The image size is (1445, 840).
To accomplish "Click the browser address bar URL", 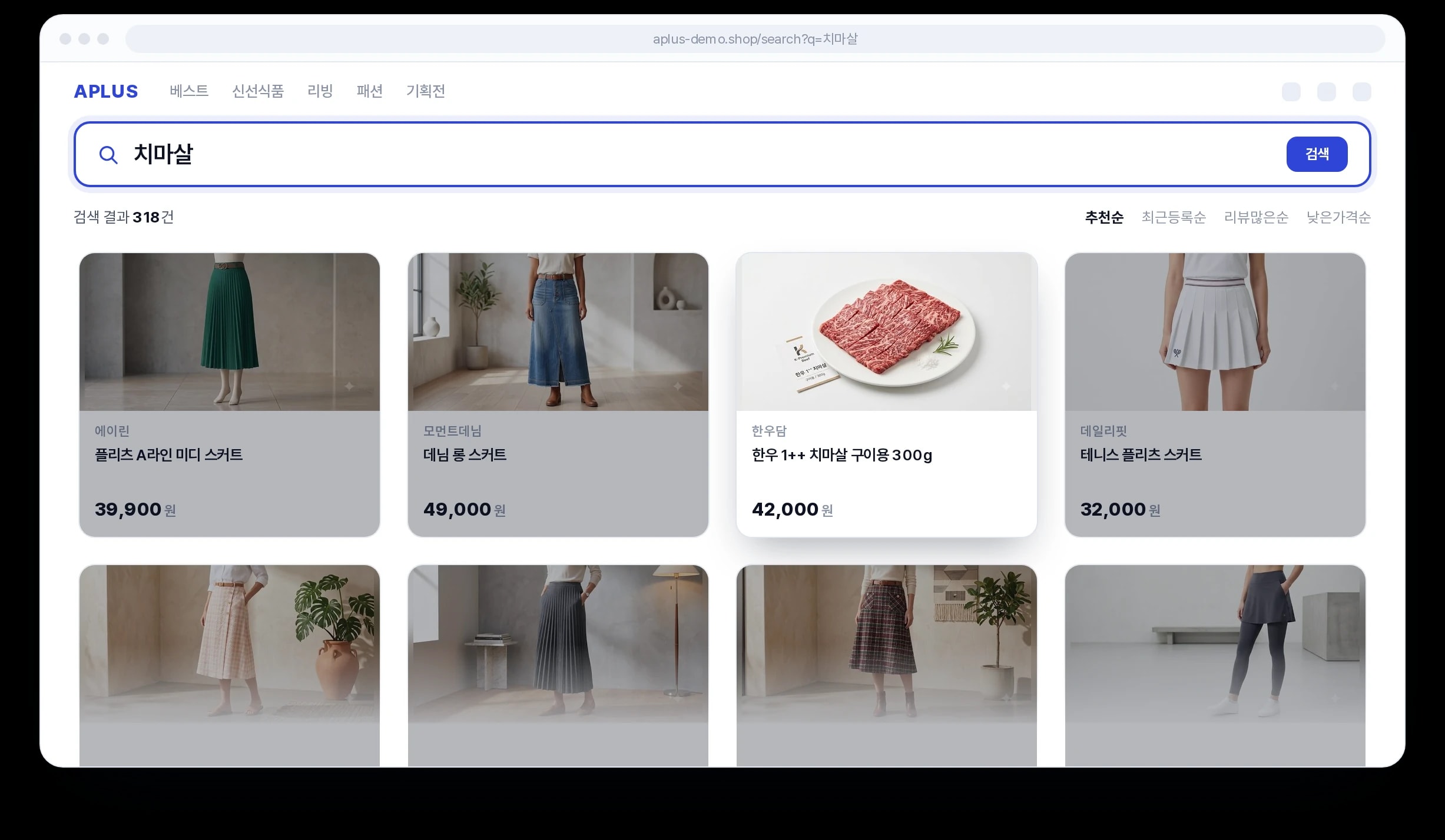I will 755,39.
